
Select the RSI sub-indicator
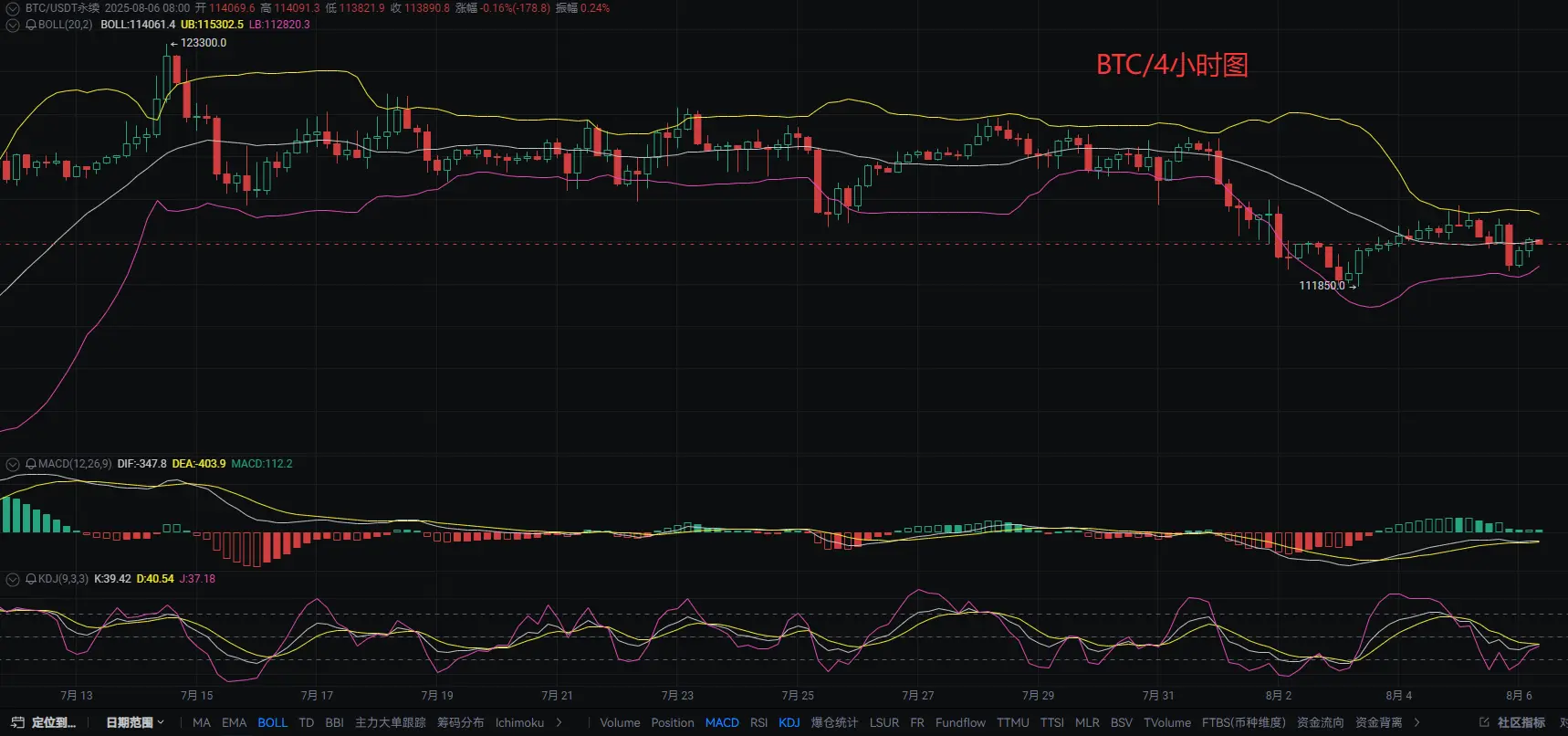tap(758, 722)
